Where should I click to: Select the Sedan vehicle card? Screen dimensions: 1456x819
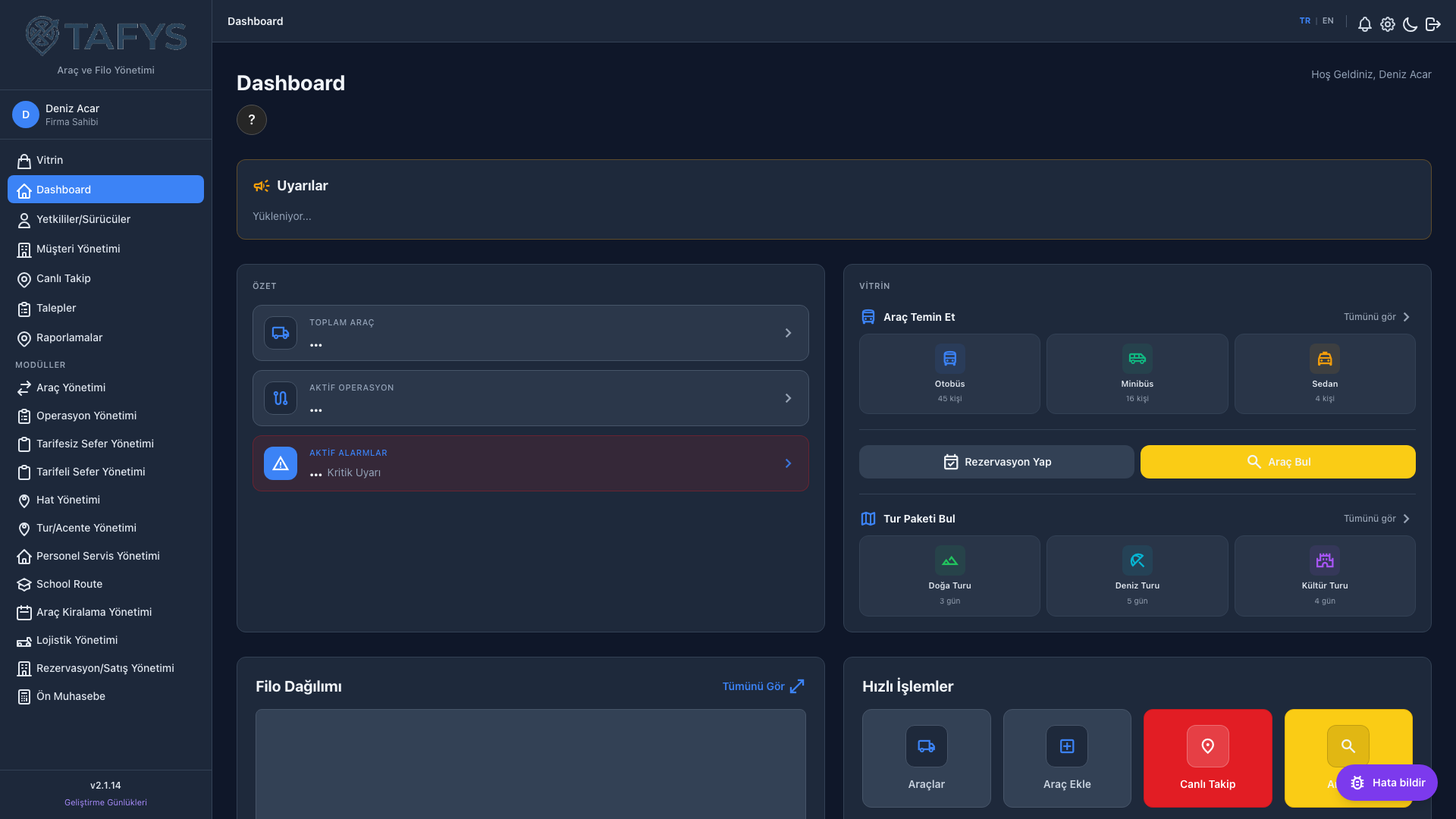click(x=1325, y=374)
